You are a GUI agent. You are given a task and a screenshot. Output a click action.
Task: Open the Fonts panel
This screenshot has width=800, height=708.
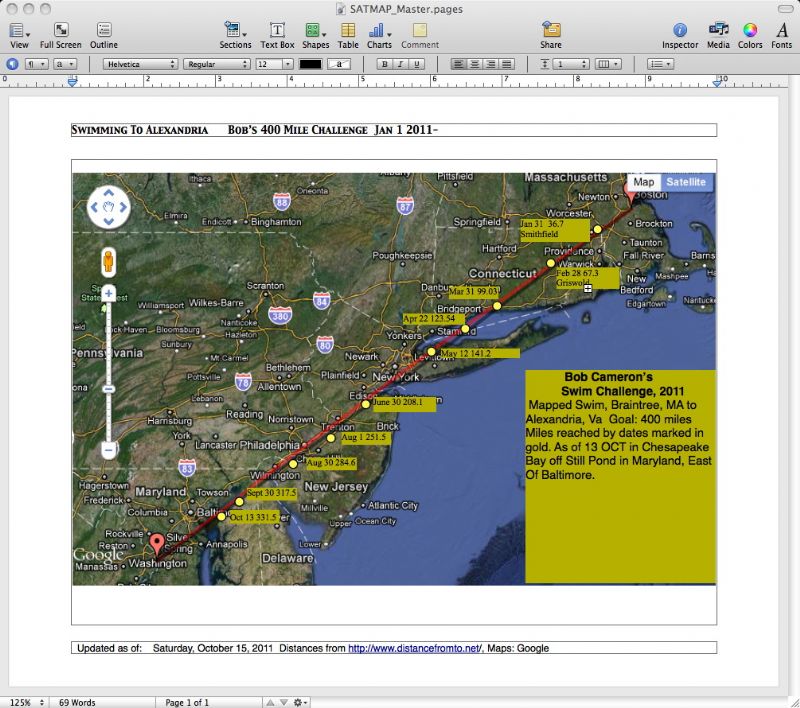(x=782, y=36)
